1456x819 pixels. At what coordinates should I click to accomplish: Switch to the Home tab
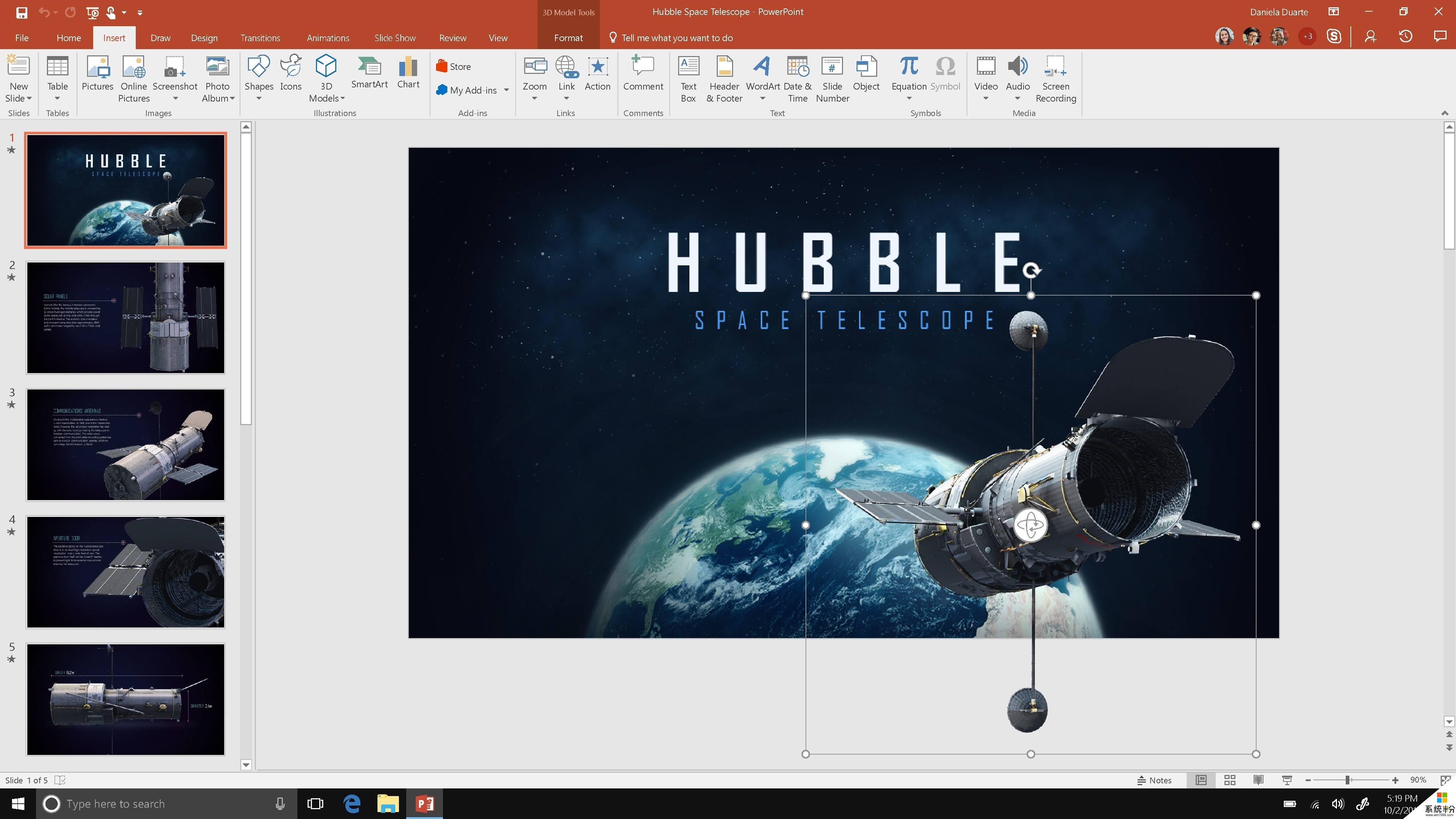click(x=68, y=38)
